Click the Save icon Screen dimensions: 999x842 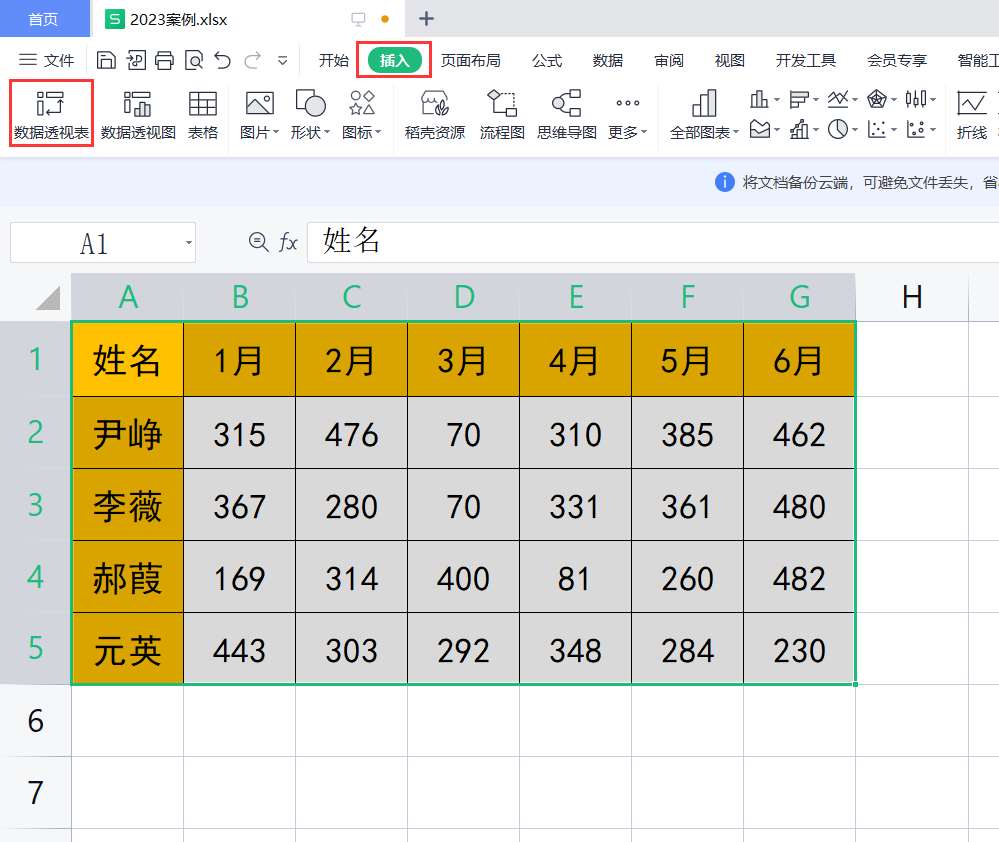click(107, 60)
